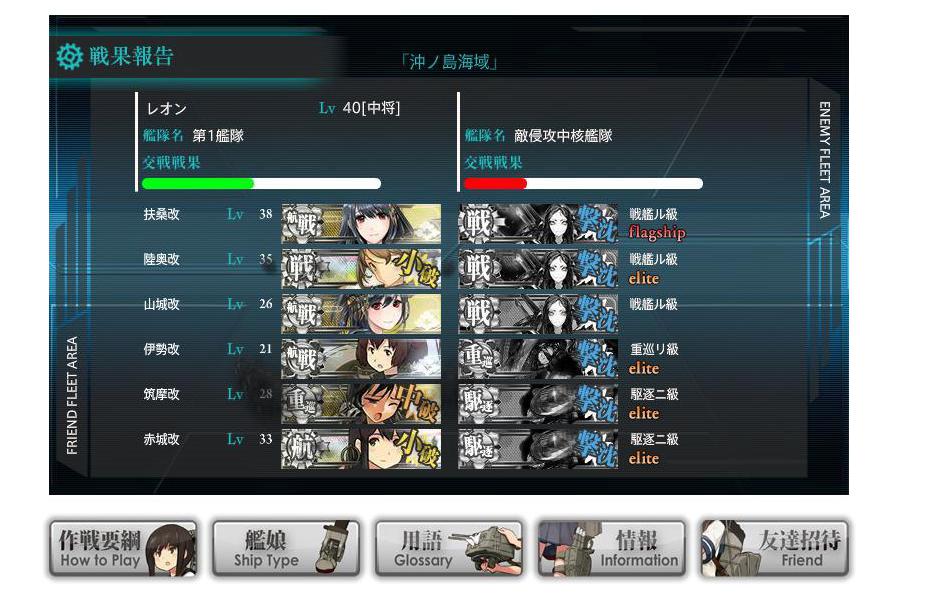Select the 伊勢改 ship banner
Image resolution: width=930 pixels, height=616 pixels.
(x=361, y=359)
